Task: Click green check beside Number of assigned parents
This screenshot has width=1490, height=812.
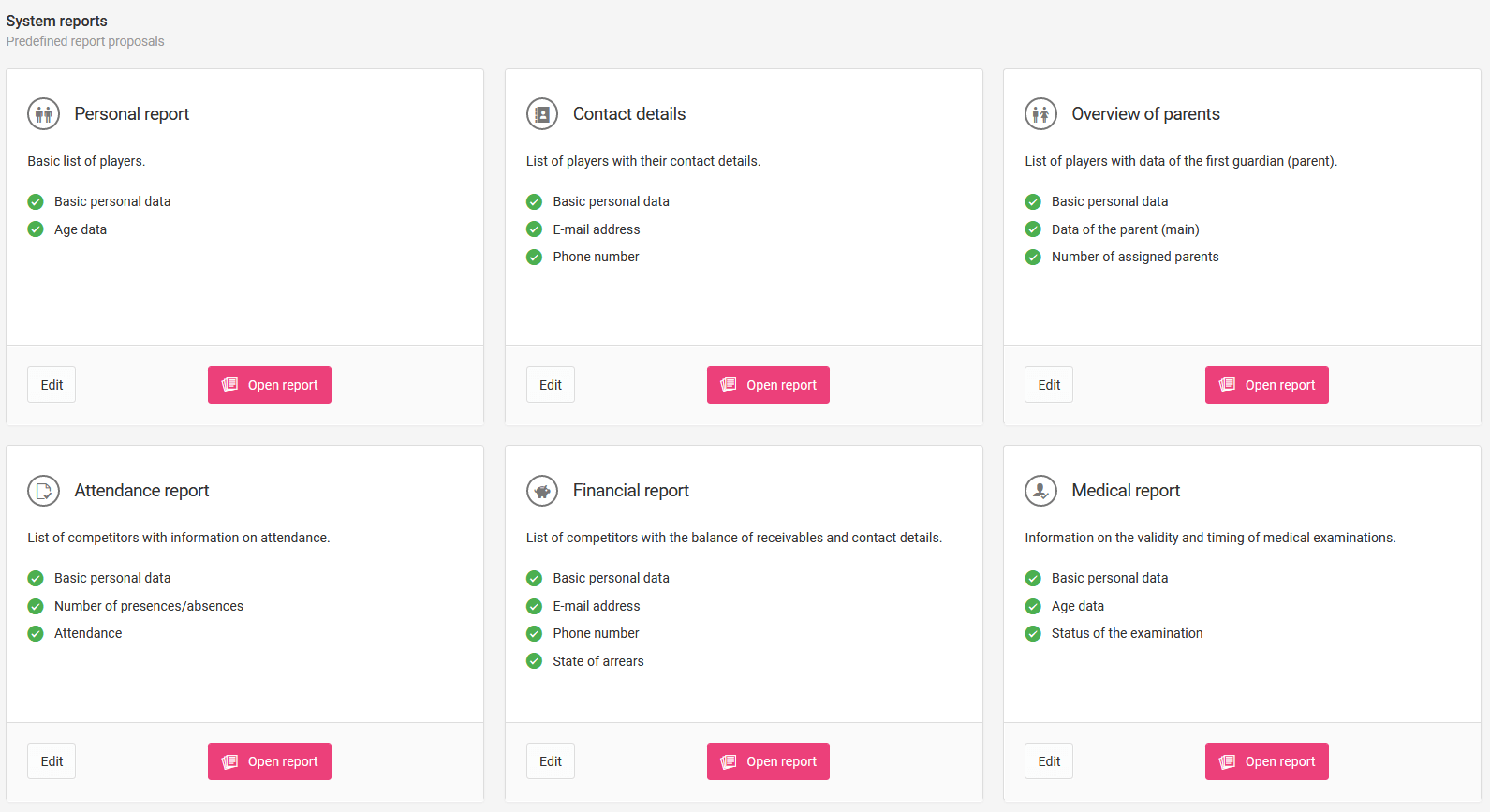Action: click(1033, 258)
